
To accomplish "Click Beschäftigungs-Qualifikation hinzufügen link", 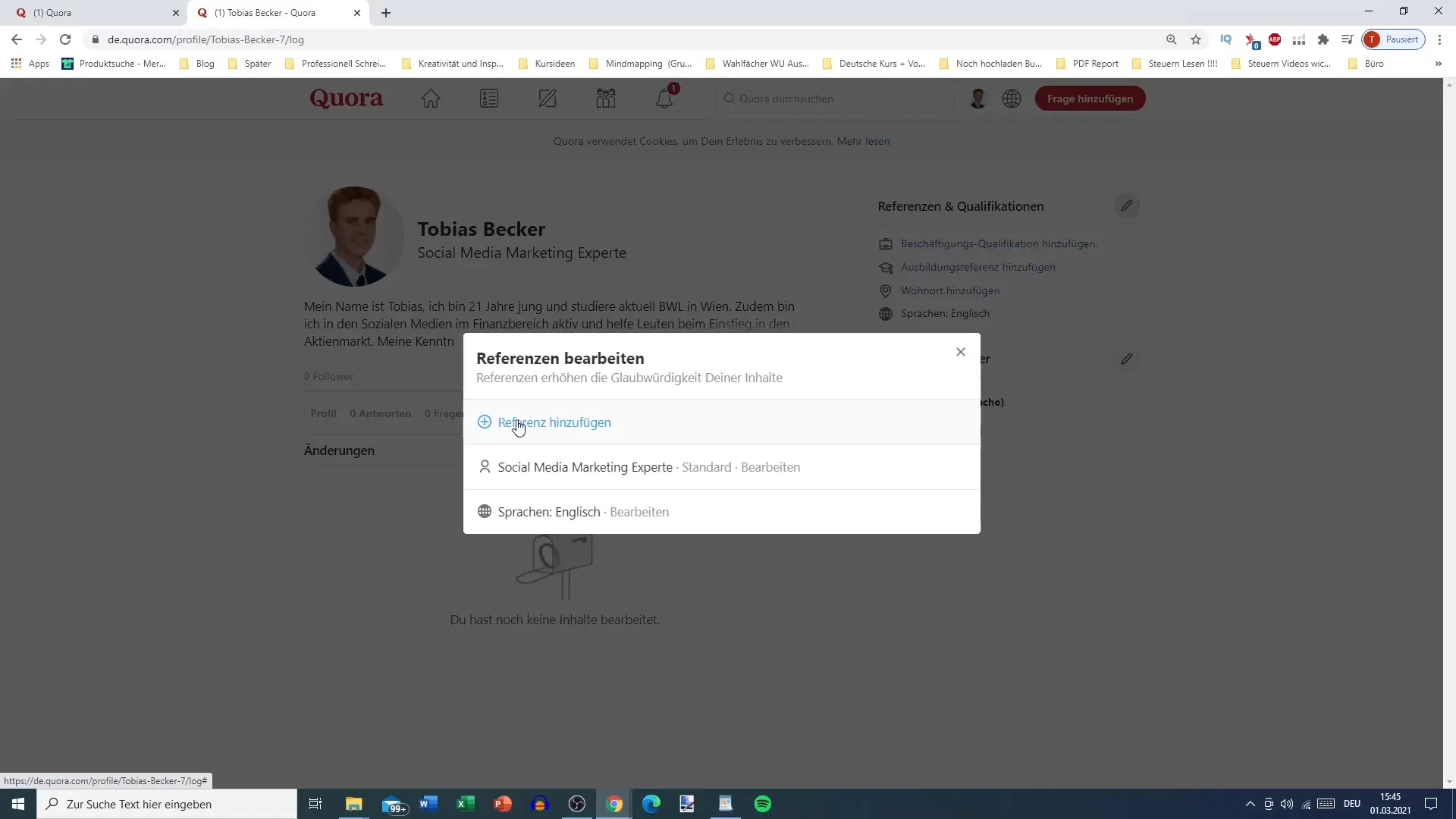I will 999,243.
